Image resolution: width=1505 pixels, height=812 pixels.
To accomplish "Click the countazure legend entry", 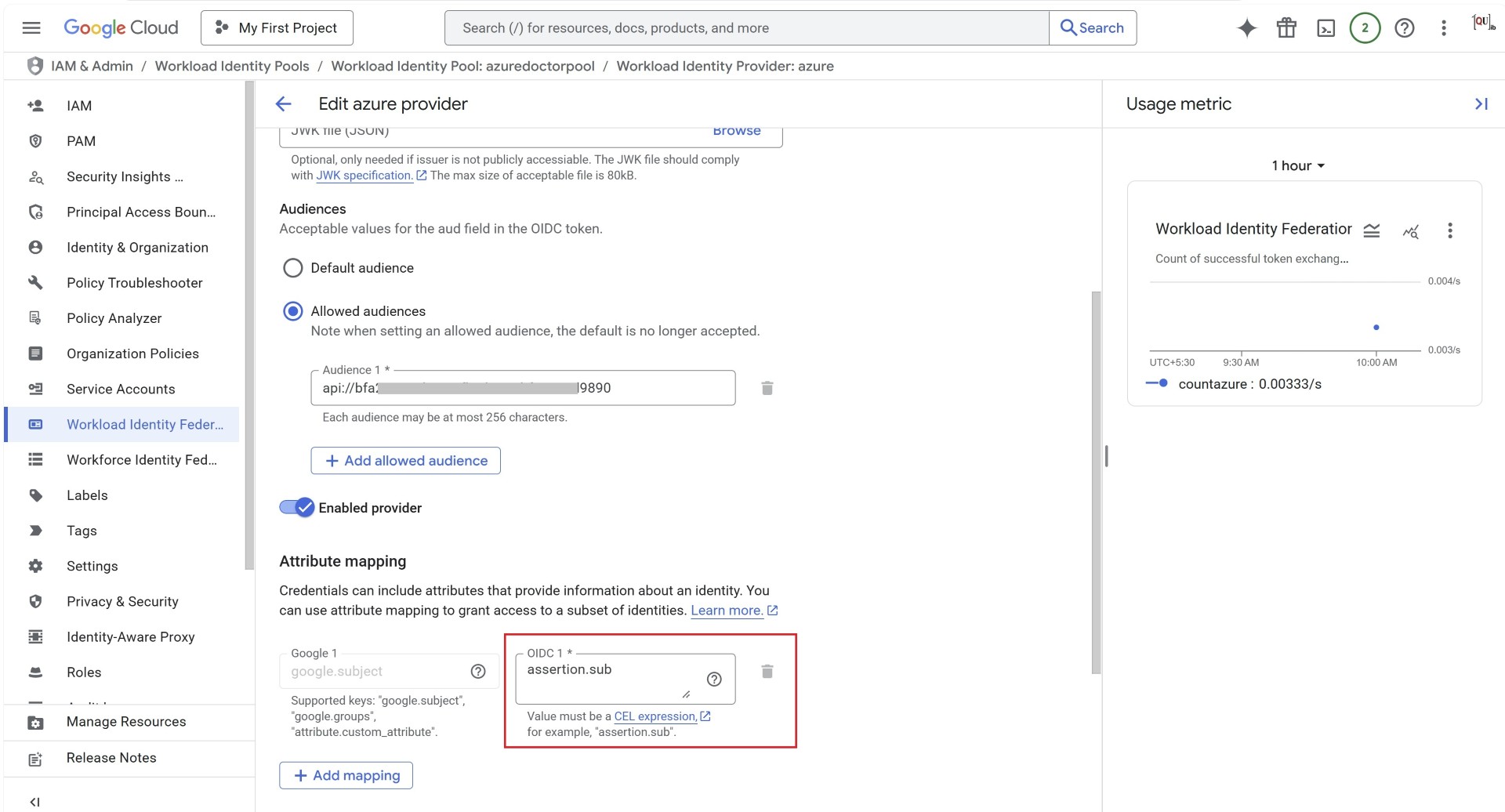I will pos(1235,384).
